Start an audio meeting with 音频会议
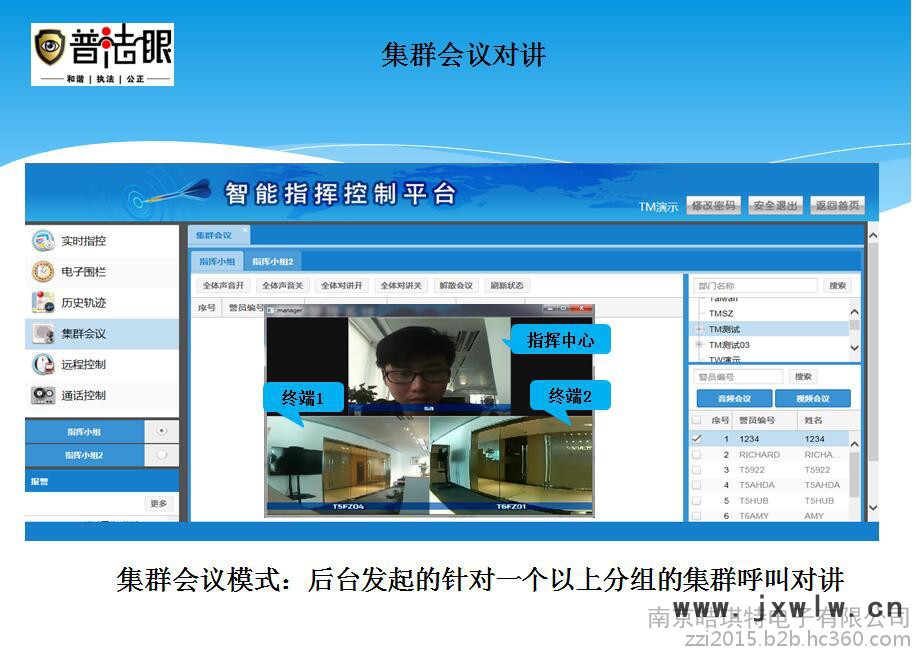 [x=734, y=399]
